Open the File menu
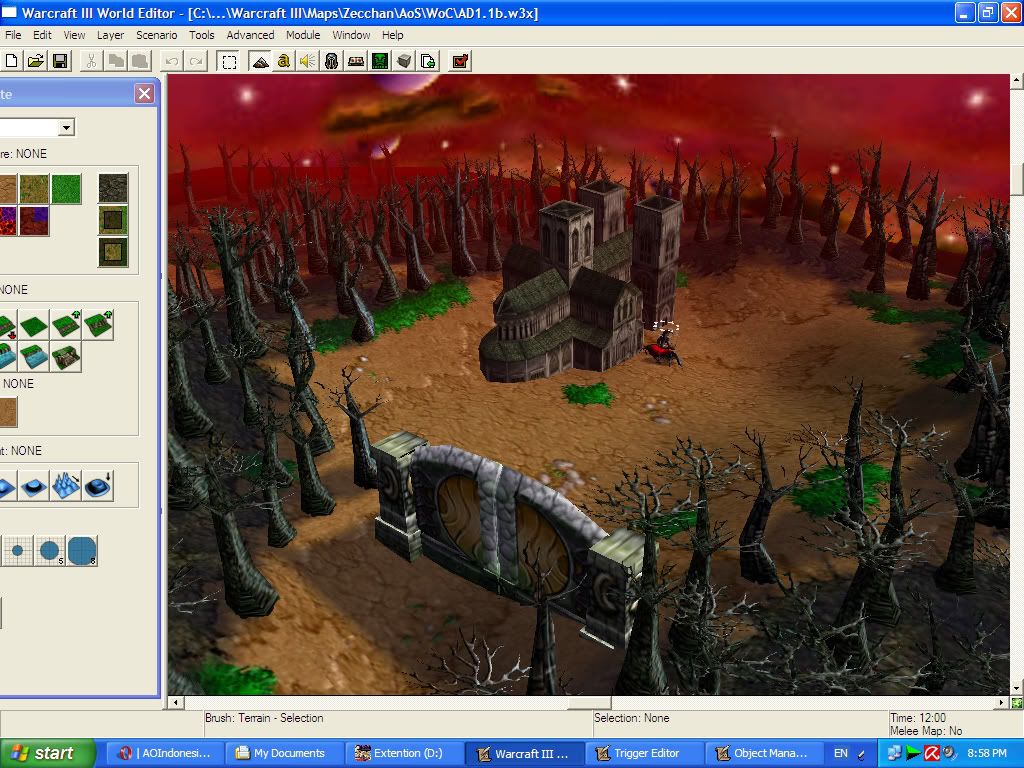 (13, 35)
